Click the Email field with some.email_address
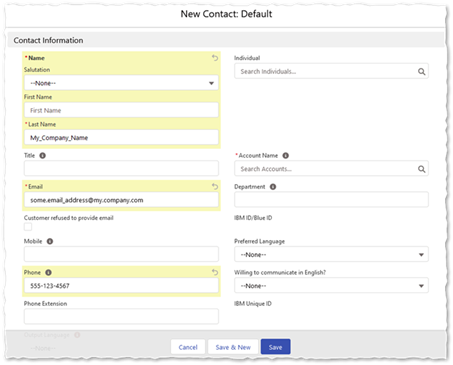The height and width of the screenshot is (365, 453). [x=121, y=200]
